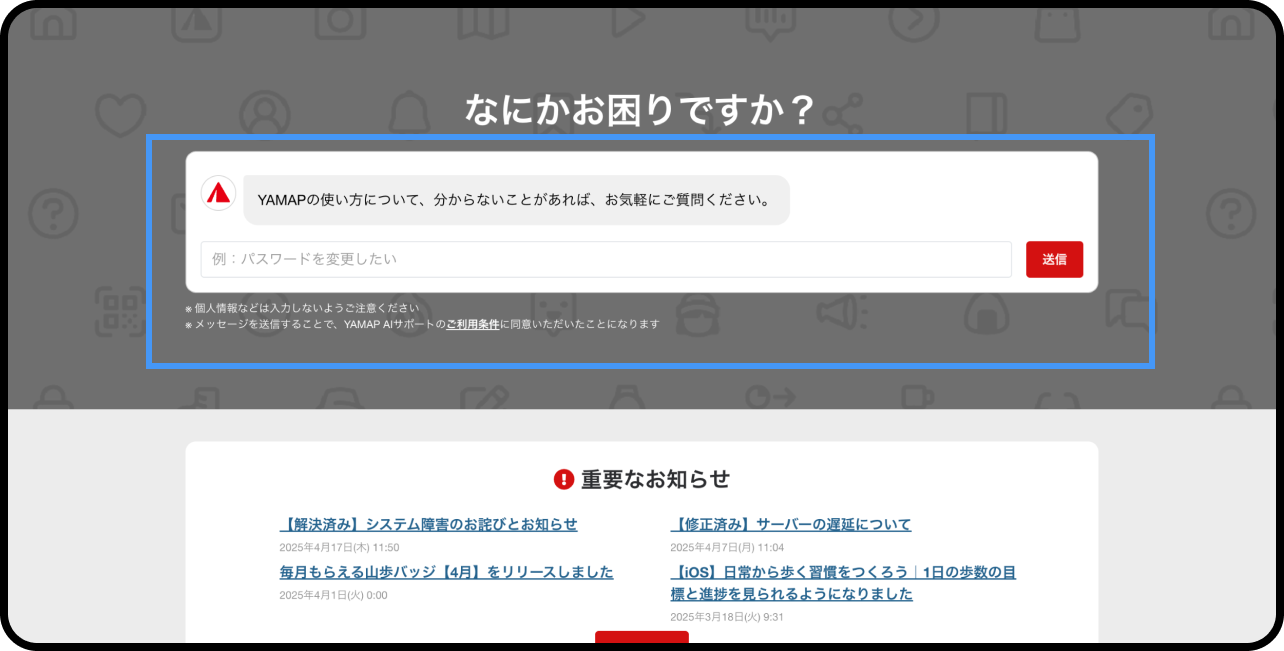The height and width of the screenshot is (651, 1284).
Task: Open the 毎月もらえる山歩バッジ【4月】 release notice
Action: 446,572
